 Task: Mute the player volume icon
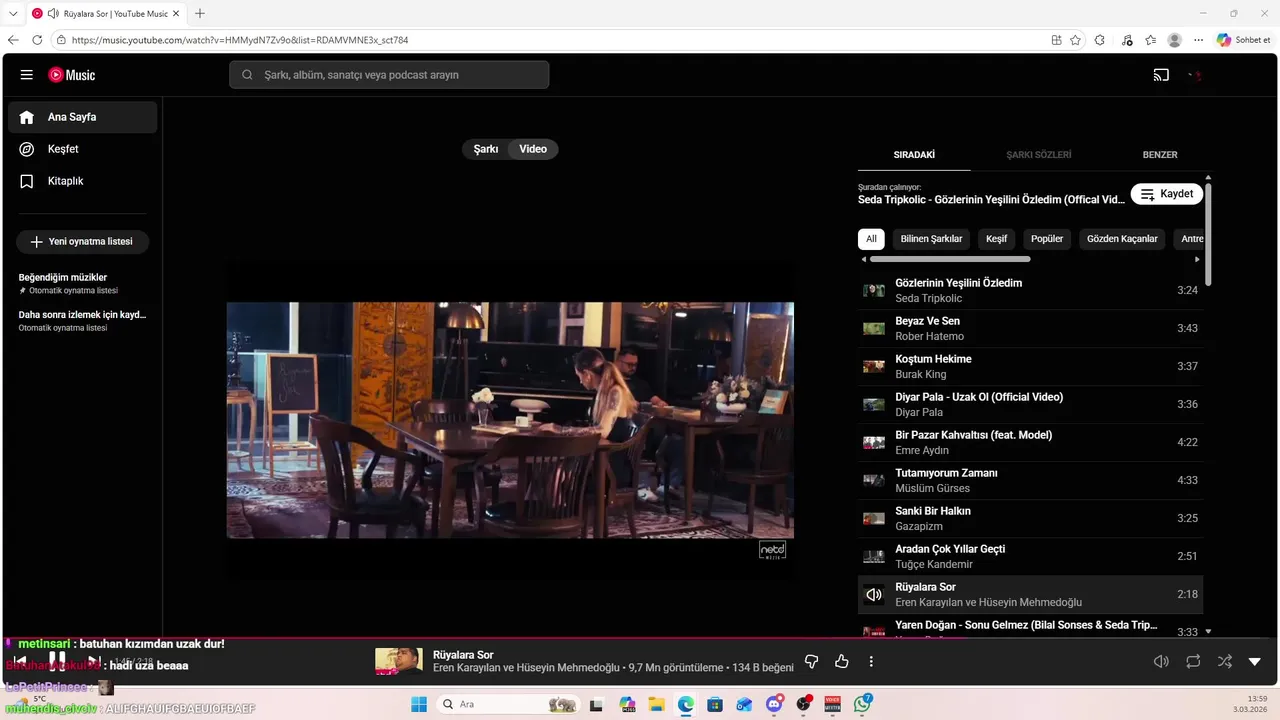coord(1161,661)
